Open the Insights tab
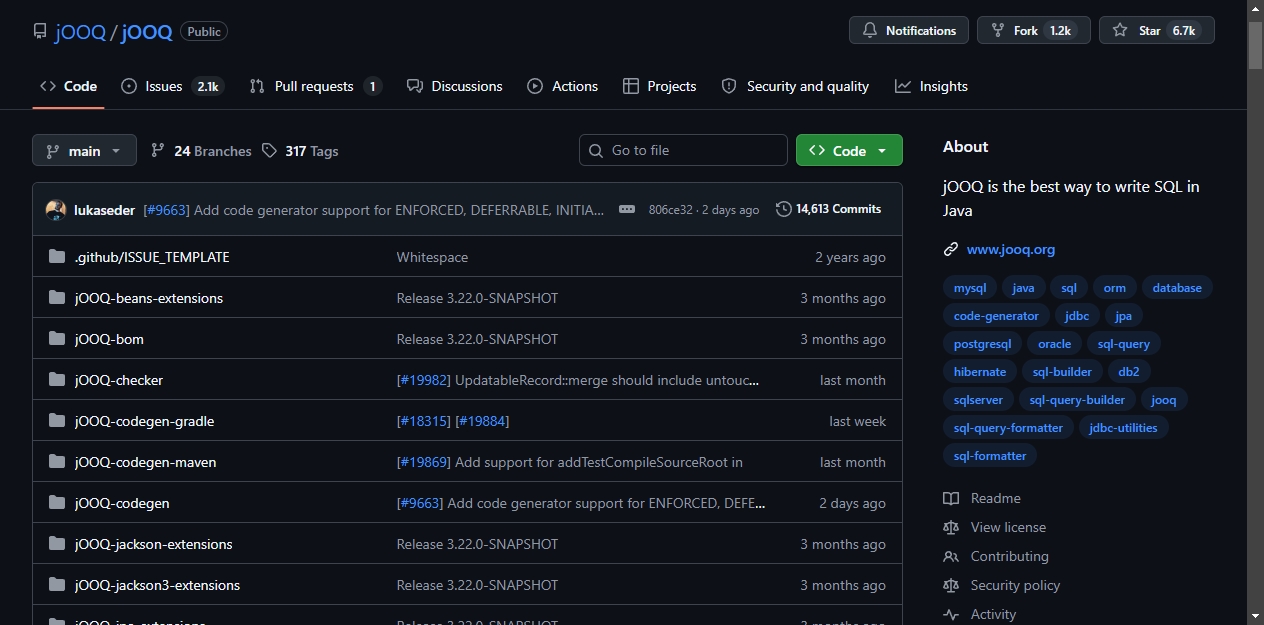1264x625 pixels. pyautogui.click(x=931, y=86)
